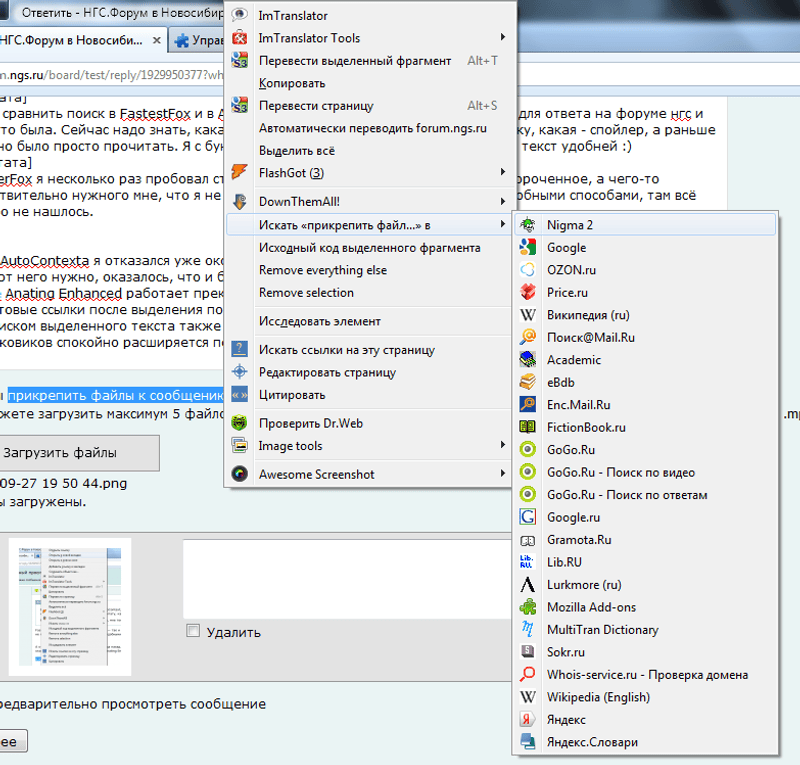800x765 pixels.
Task: Expand the Image tools submenu arrow
Action: coord(502,446)
